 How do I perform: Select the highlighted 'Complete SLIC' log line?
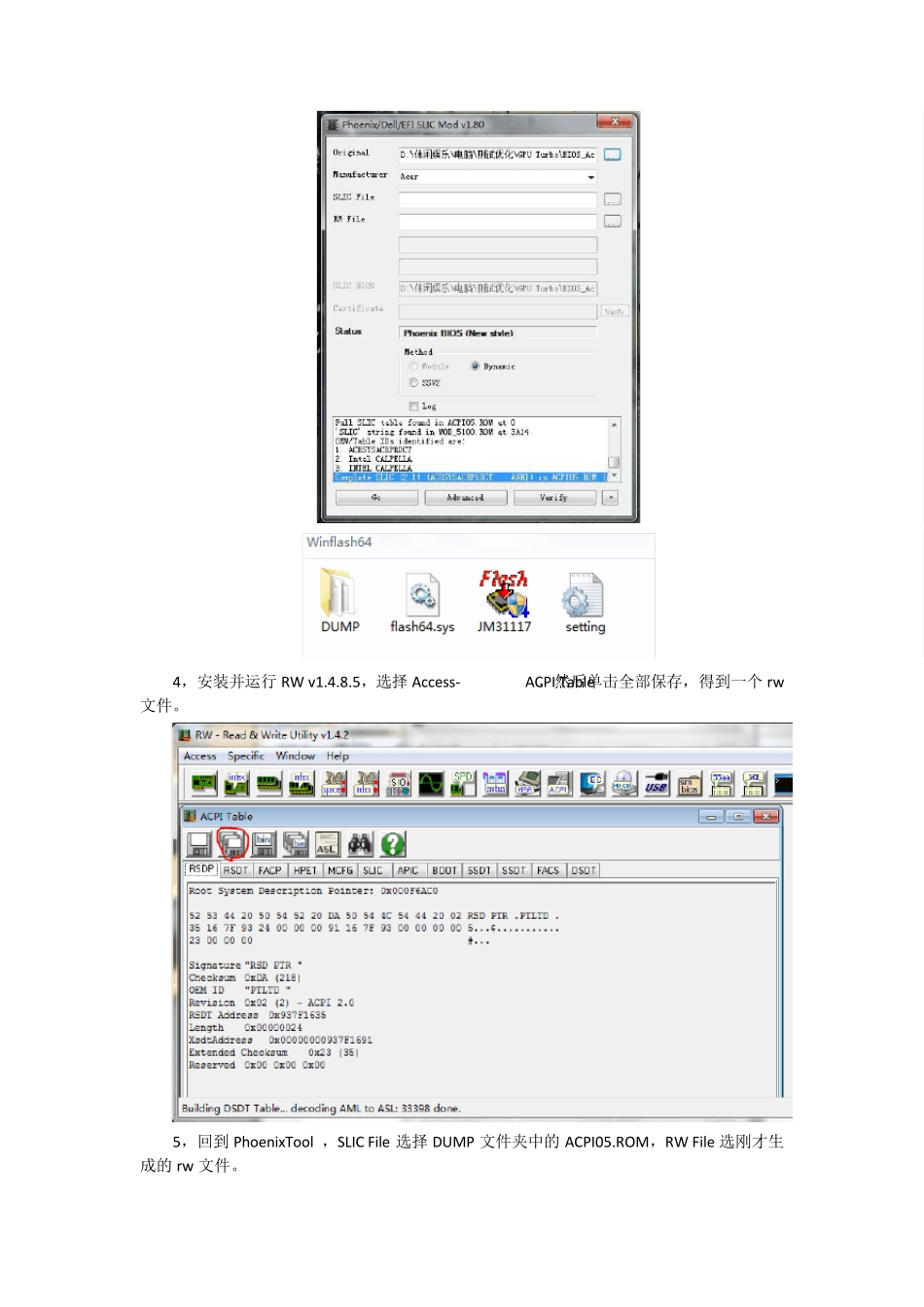coord(470,477)
